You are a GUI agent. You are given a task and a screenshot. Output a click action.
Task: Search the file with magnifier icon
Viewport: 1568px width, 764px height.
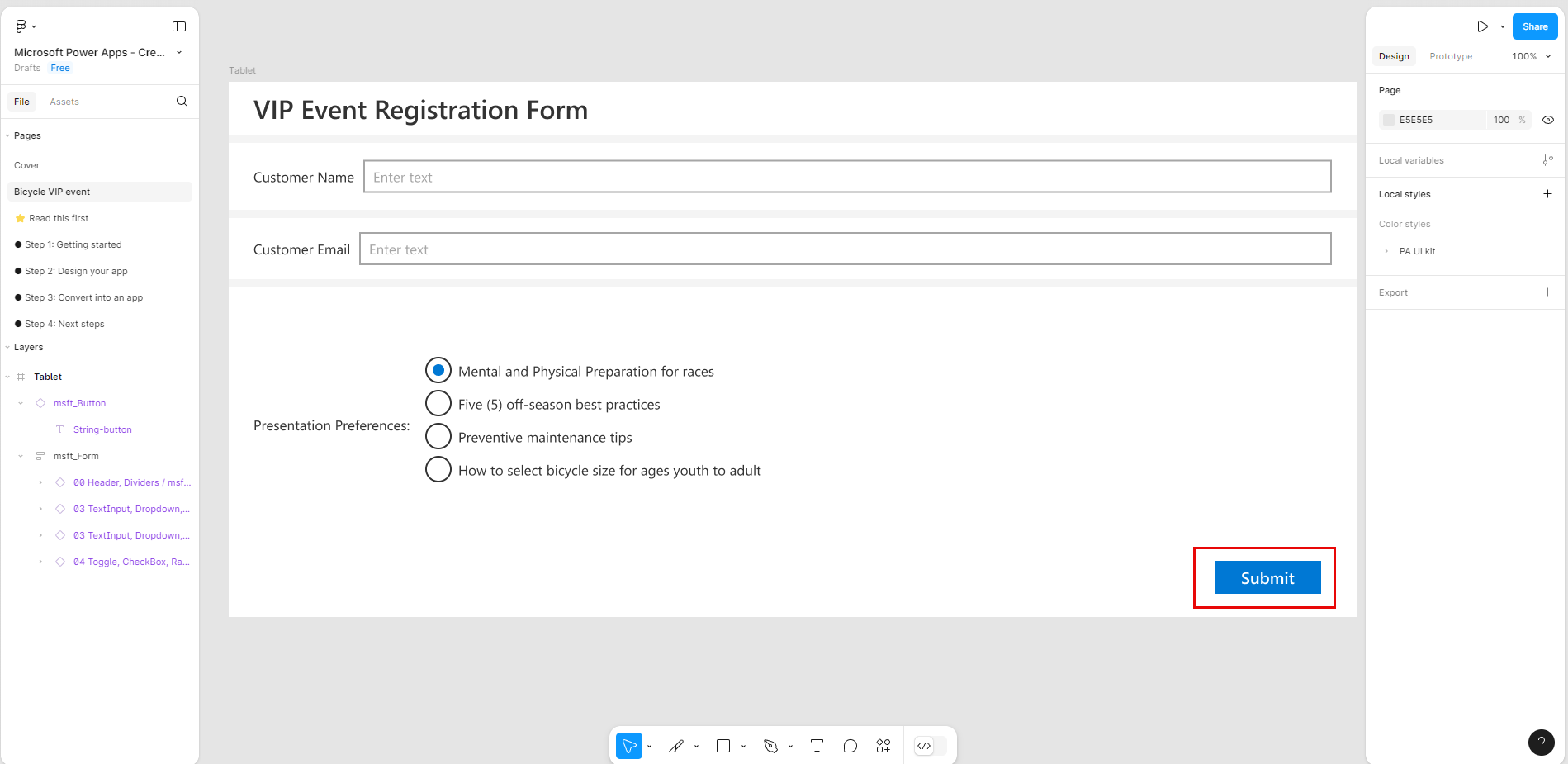click(182, 102)
